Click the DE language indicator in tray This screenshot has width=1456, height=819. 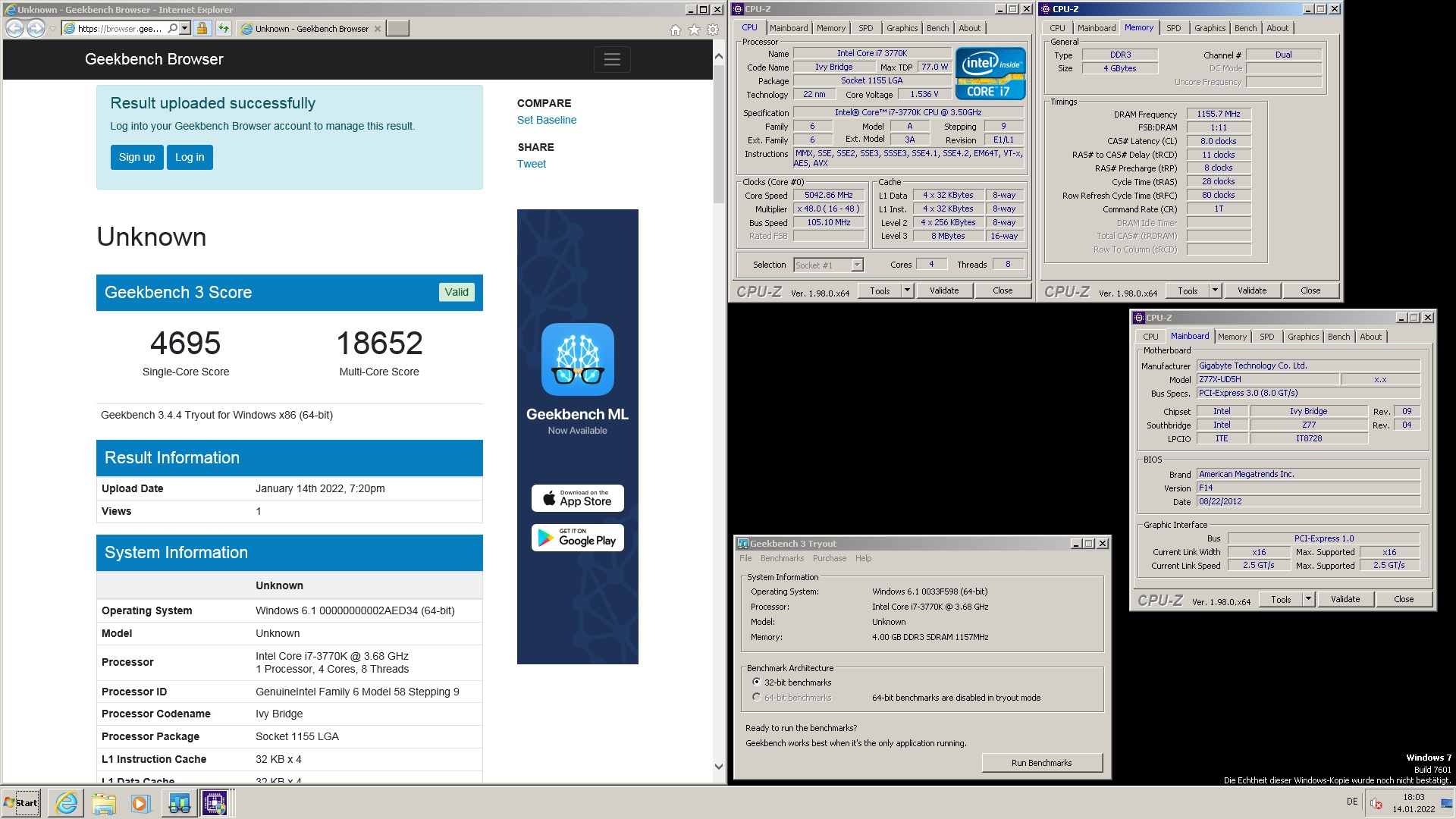click(x=1352, y=802)
